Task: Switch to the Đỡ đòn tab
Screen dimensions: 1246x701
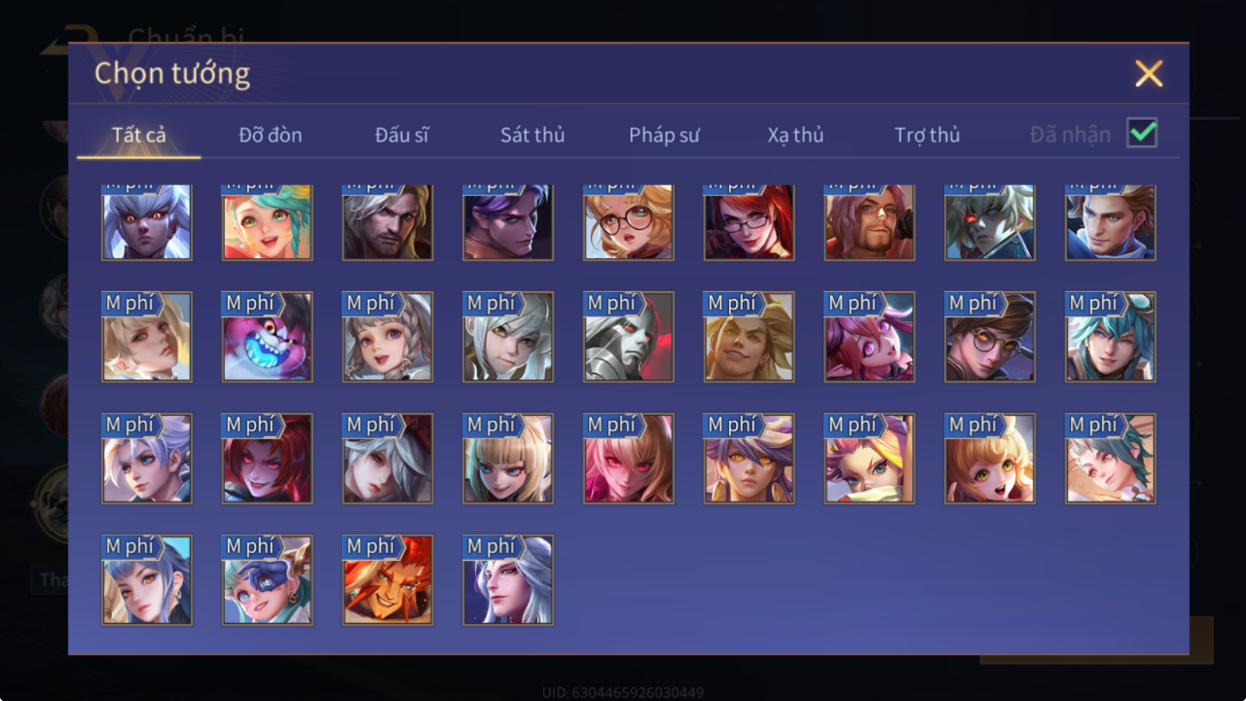Action: coord(270,135)
